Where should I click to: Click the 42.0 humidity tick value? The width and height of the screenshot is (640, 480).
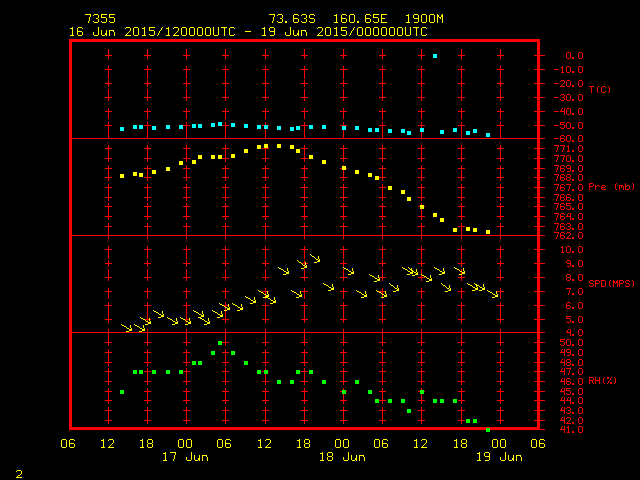[x=571, y=420]
